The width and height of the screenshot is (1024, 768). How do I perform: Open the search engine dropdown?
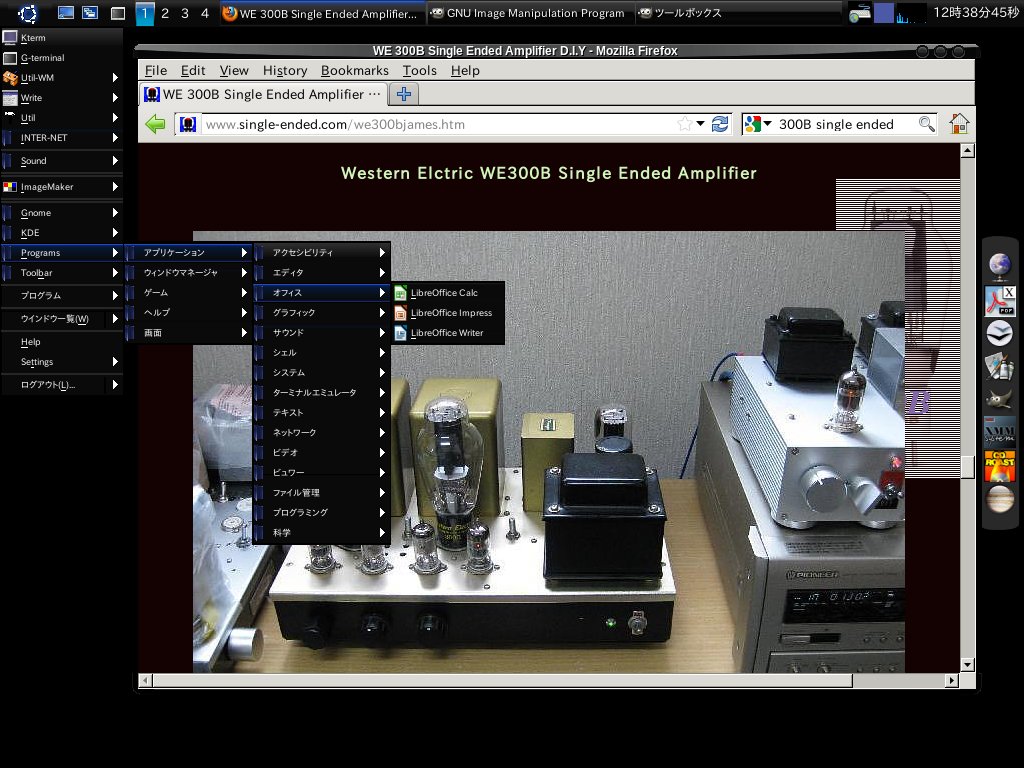[x=759, y=124]
